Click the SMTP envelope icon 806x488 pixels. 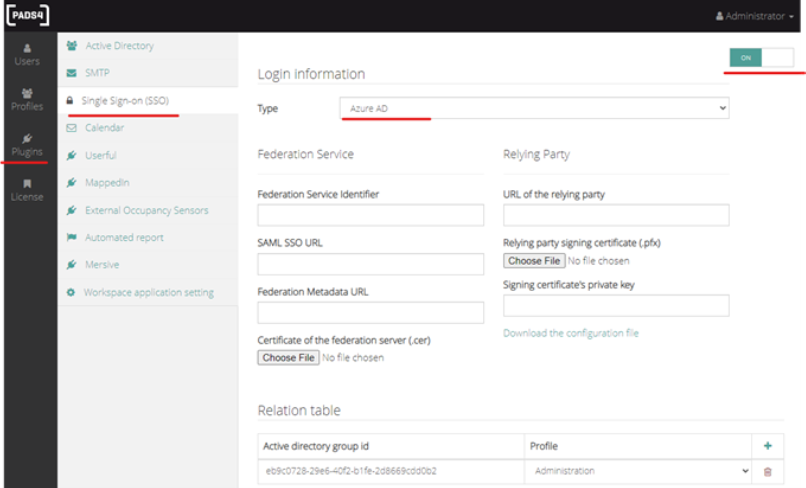click(71, 73)
